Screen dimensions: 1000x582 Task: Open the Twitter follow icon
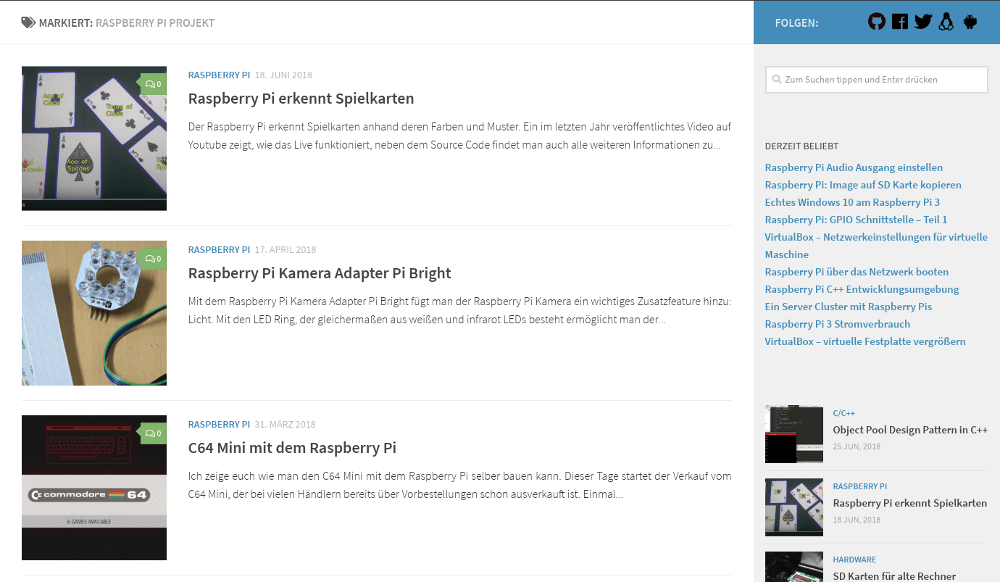click(x=923, y=22)
